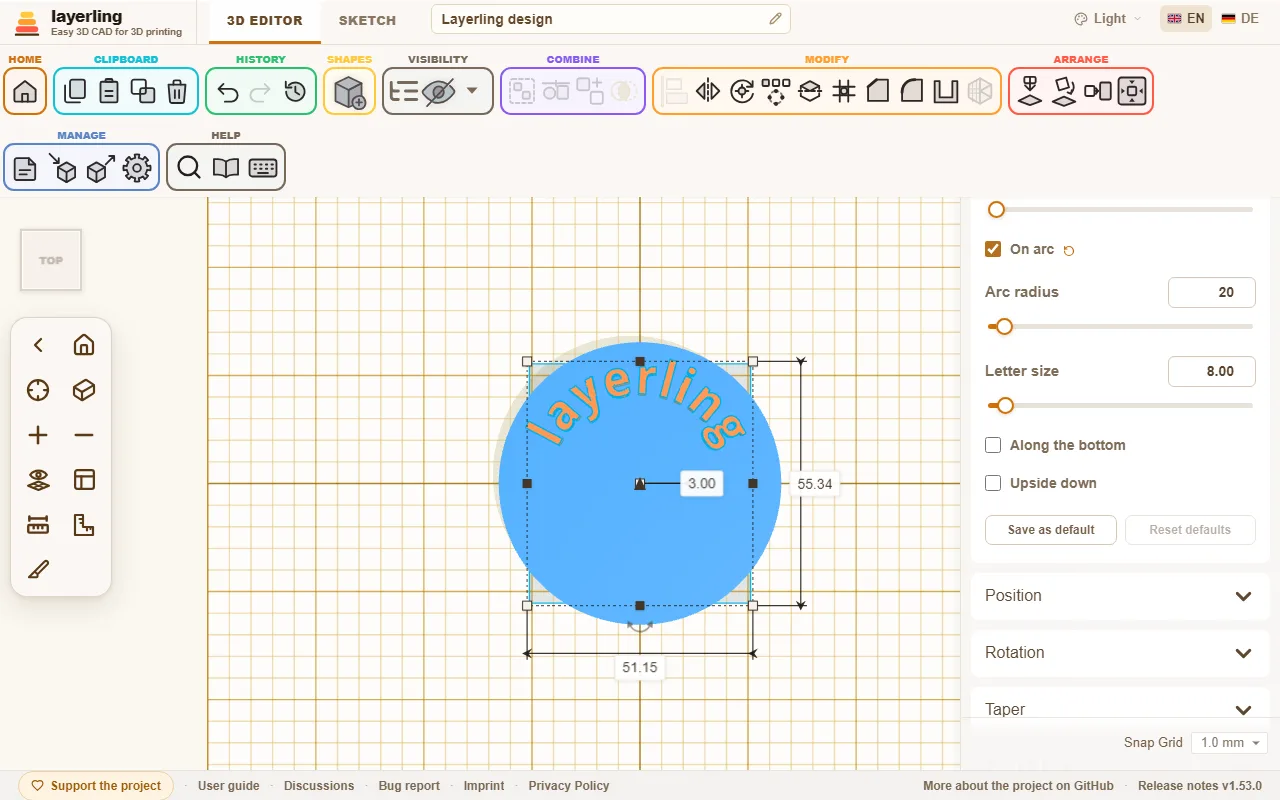
Task: Toggle the hide-selection eye icon in Visibility
Action: point(439,92)
